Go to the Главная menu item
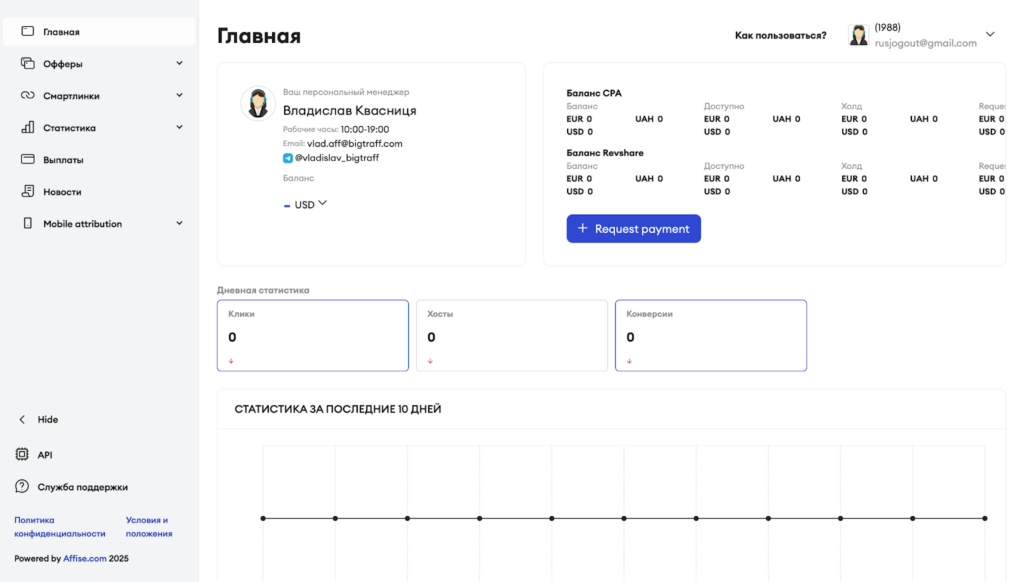Image resolution: width=1024 pixels, height=582 pixels. coord(99,31)
